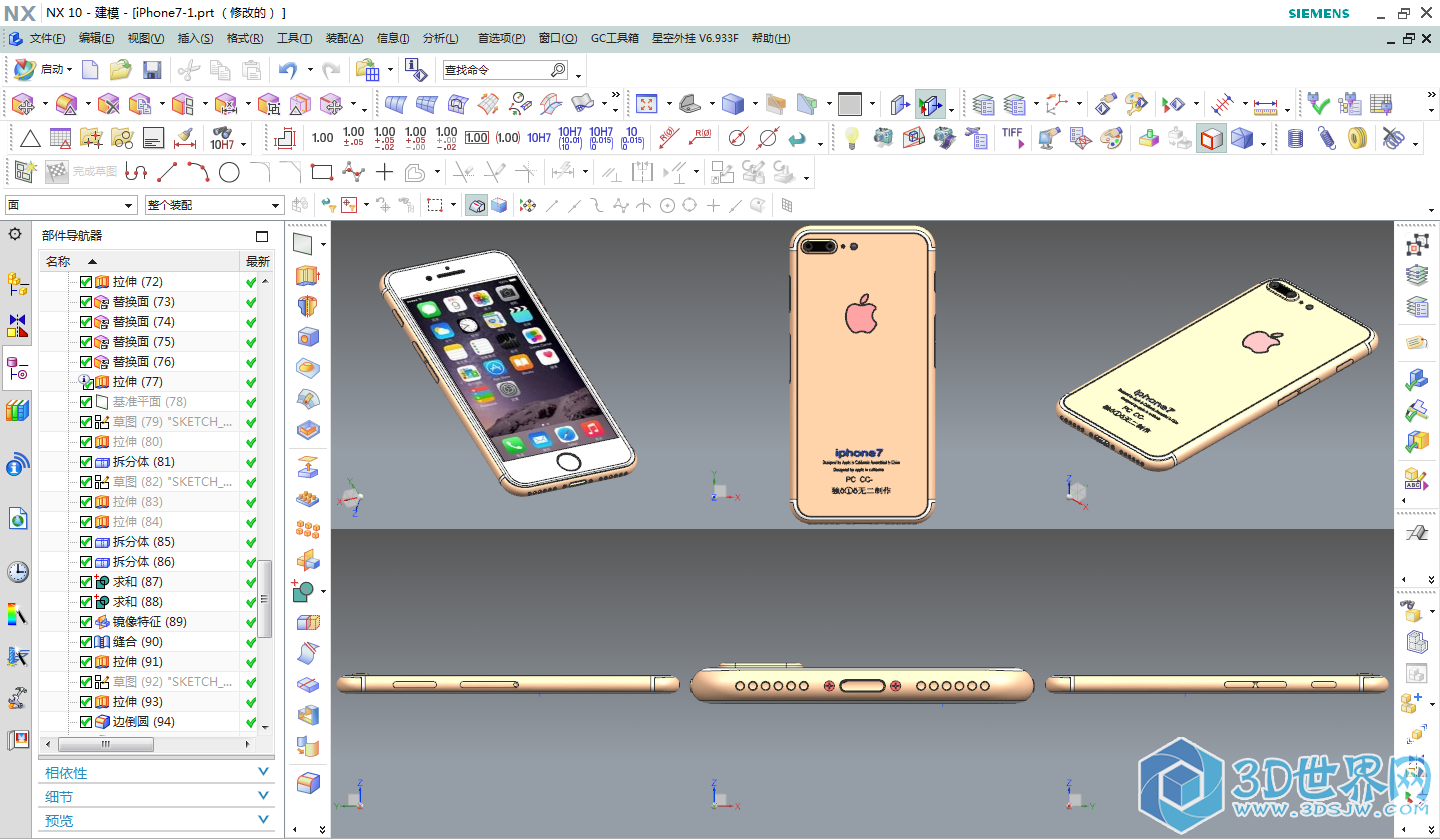This screenshot has height=840, width=1440.
Task: Click the light bulb icon in the toolbar
Action: pos(851,138)
